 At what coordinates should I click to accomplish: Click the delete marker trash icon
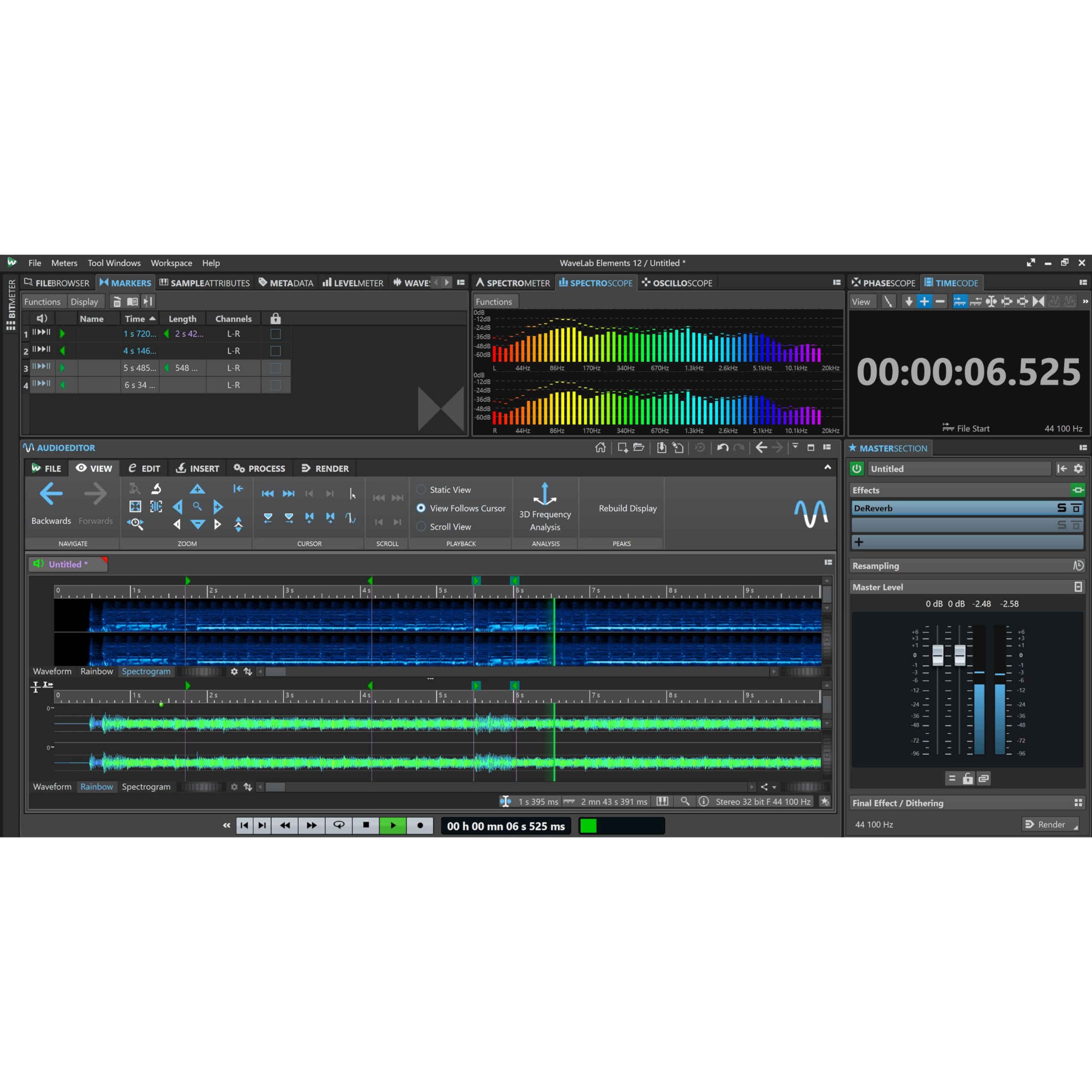point(117,302)
